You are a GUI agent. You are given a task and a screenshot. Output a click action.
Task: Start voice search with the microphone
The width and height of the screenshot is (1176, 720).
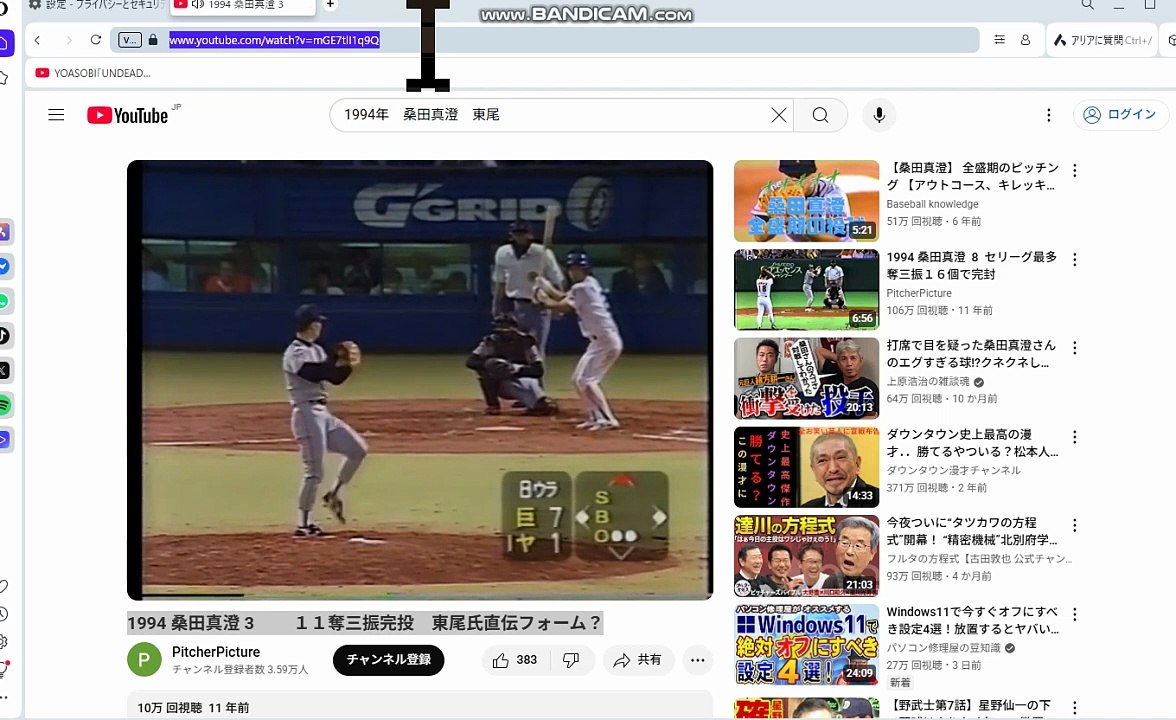pos(879,115)
